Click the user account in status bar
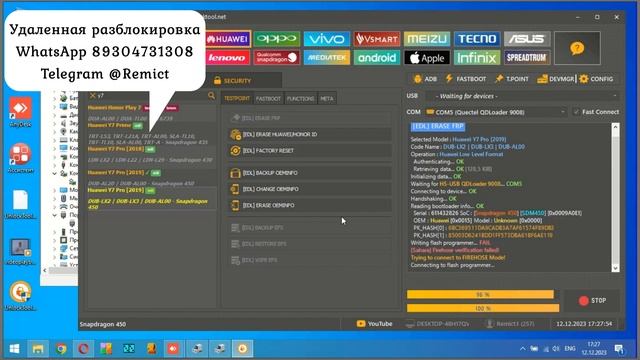The width and height of the screenshot is (640, 360). pos(511,324)
